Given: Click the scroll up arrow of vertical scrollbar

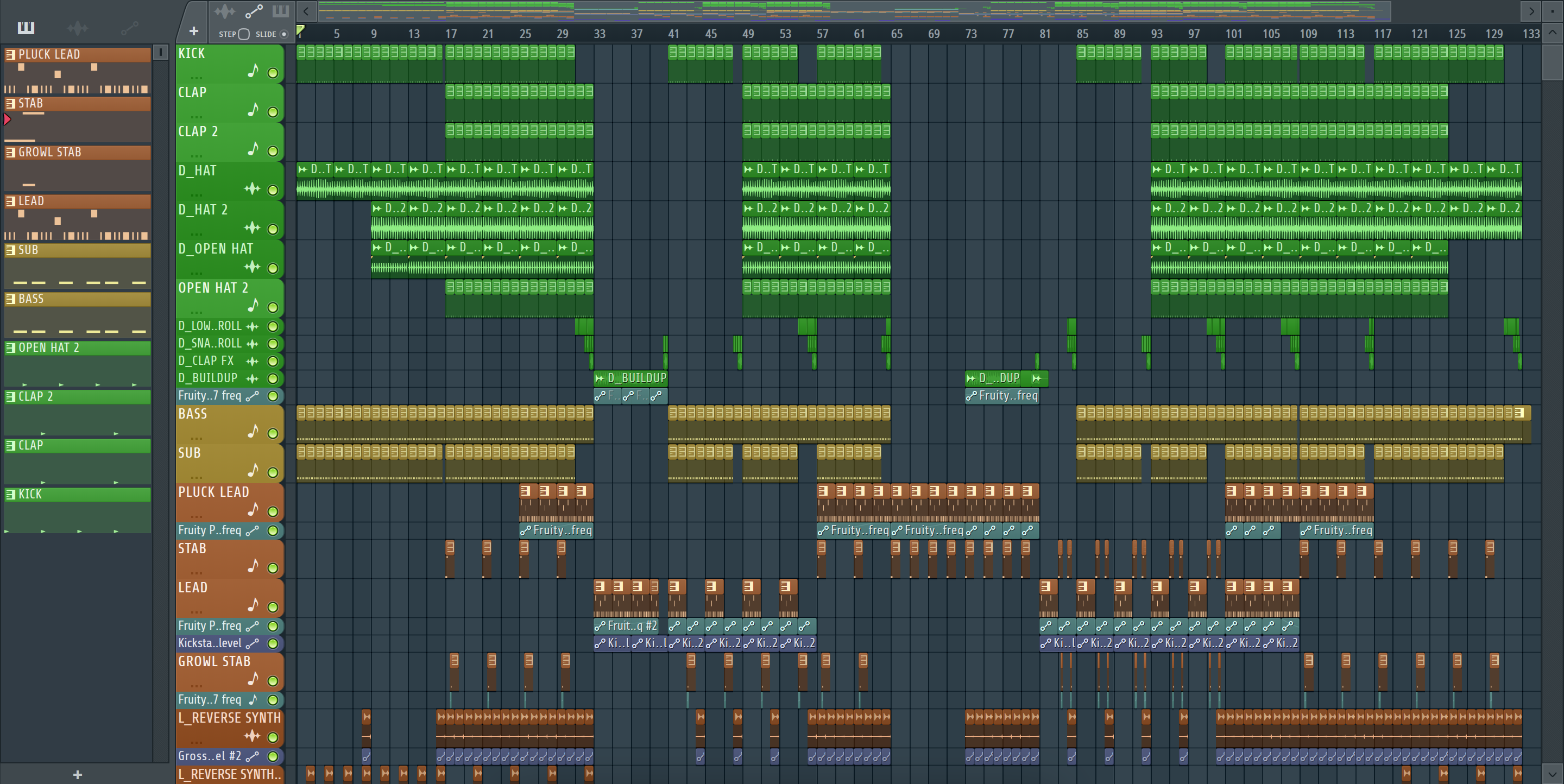Looking at the screenshot, I should pos(1553,33).
